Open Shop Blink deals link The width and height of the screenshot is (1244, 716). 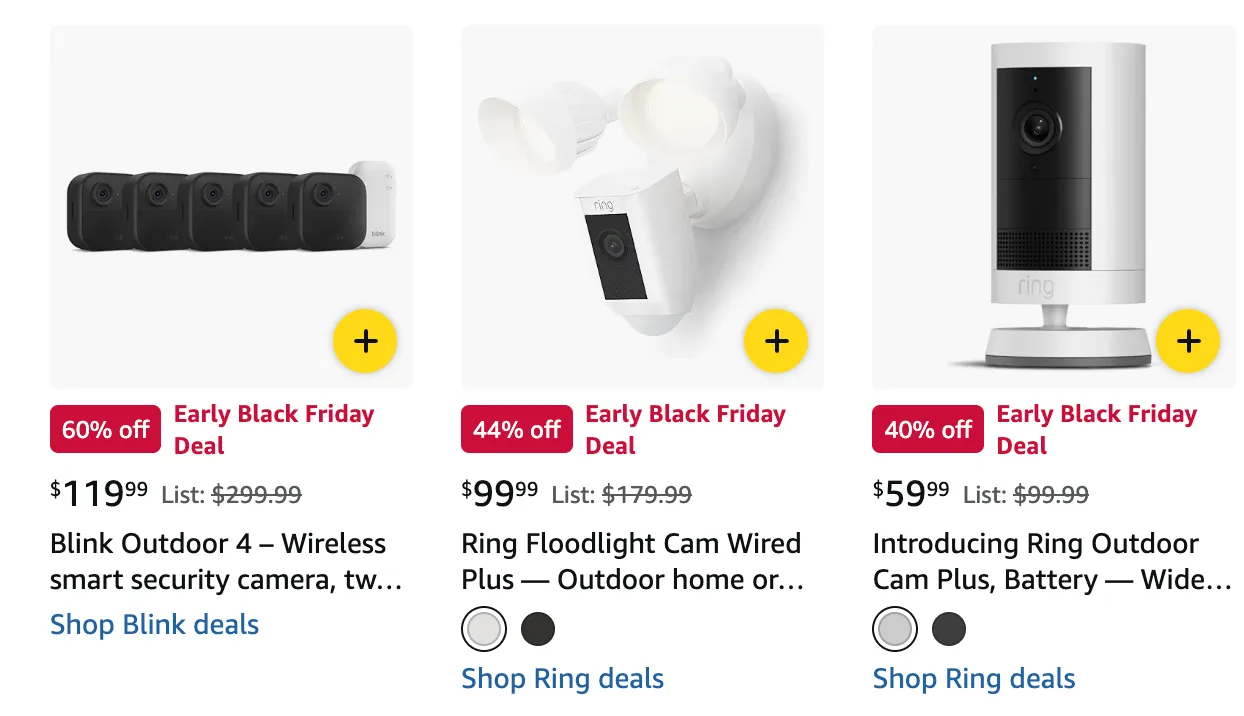pyautogui.click(x=154, y=625)
